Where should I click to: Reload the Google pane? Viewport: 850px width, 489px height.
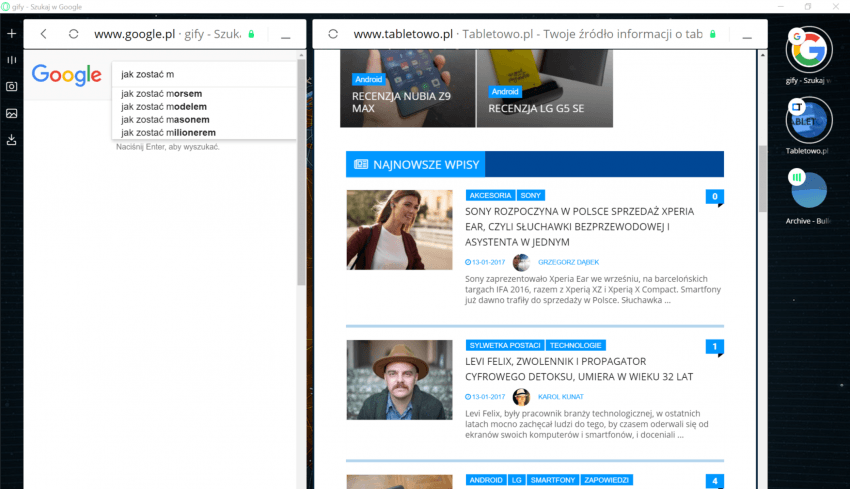(73, 34)
